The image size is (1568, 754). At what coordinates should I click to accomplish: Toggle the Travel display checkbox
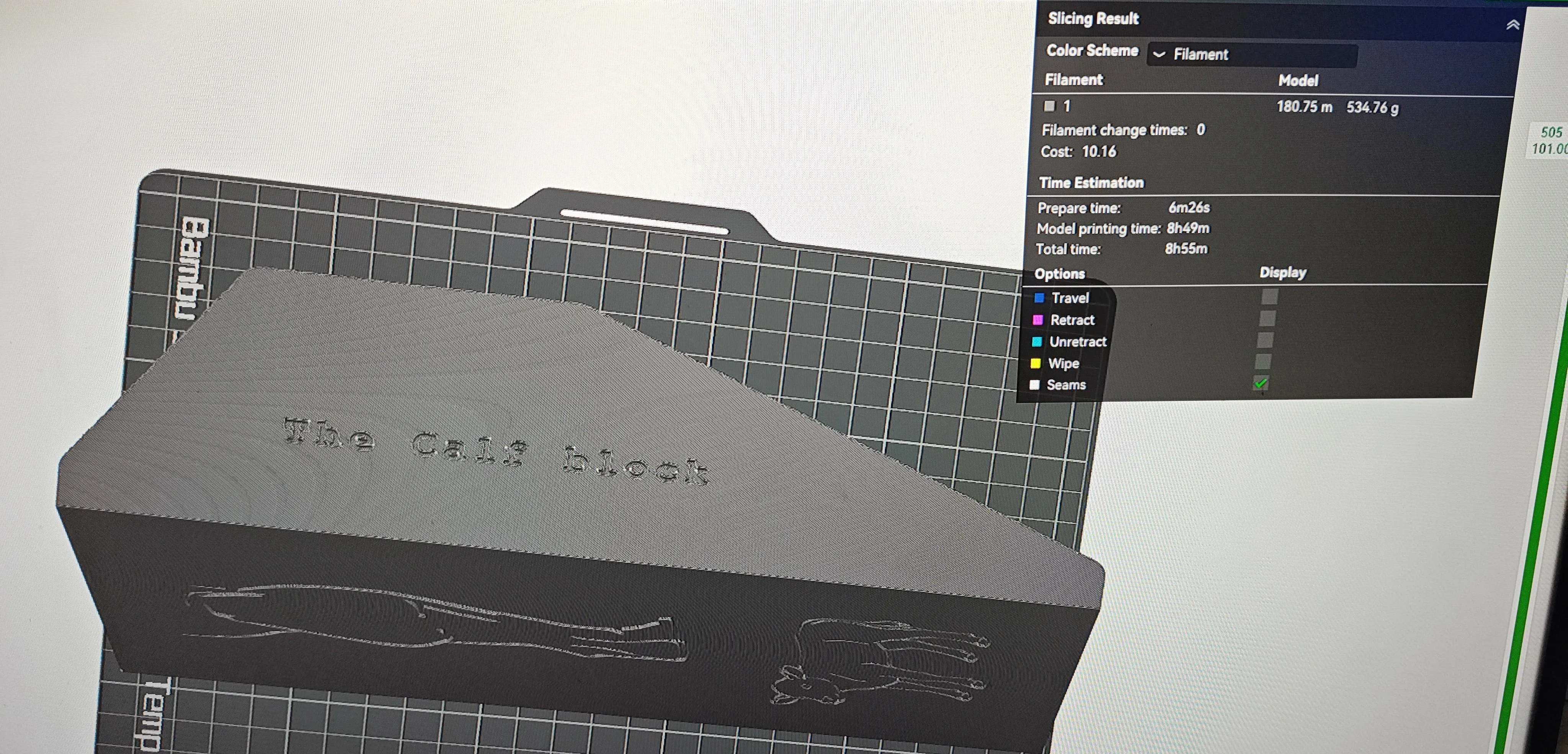point(1270,297)
